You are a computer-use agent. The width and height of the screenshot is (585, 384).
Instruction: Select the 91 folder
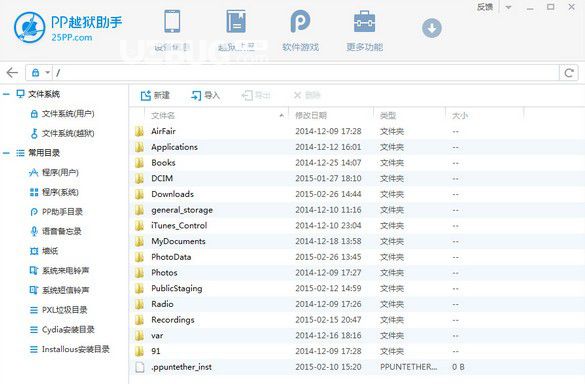[357, 351]
